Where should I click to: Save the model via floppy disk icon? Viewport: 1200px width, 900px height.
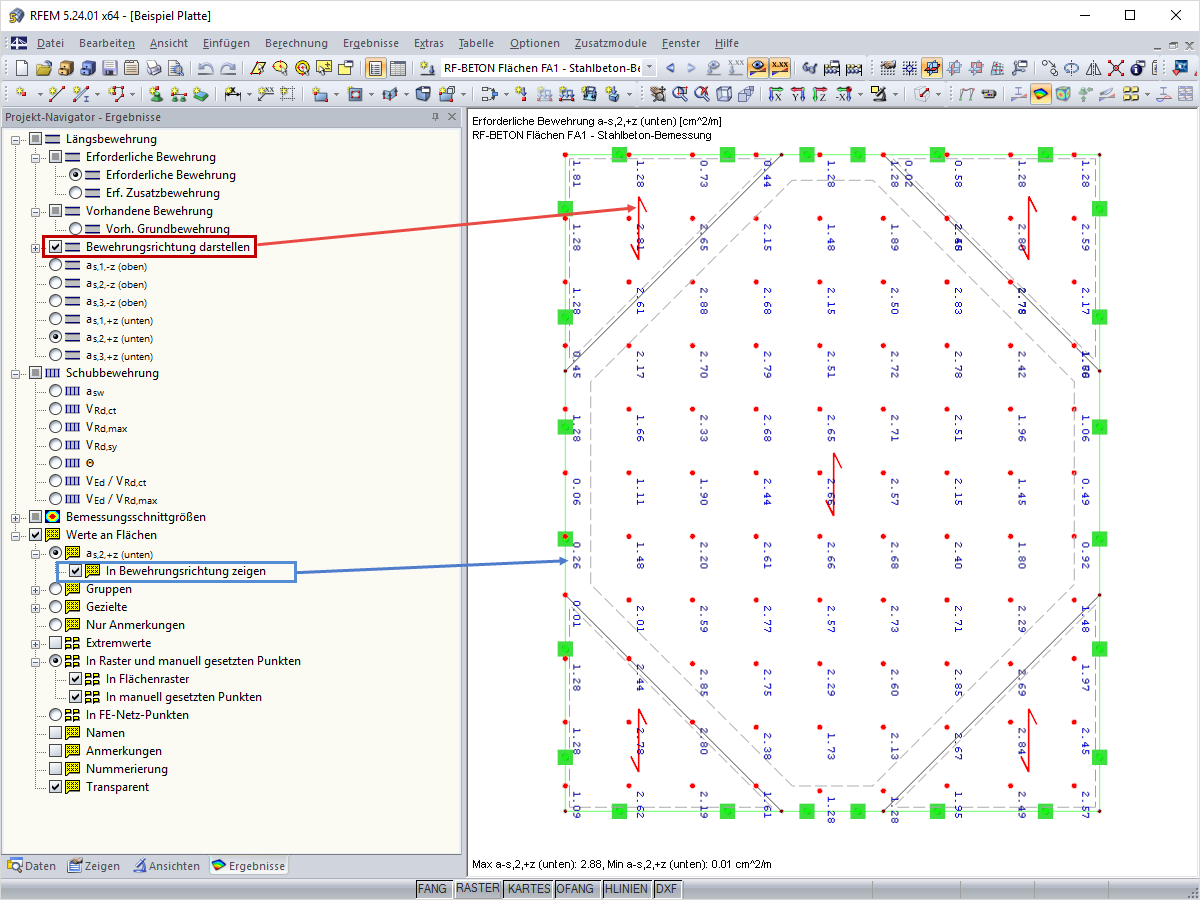(109, 68)
